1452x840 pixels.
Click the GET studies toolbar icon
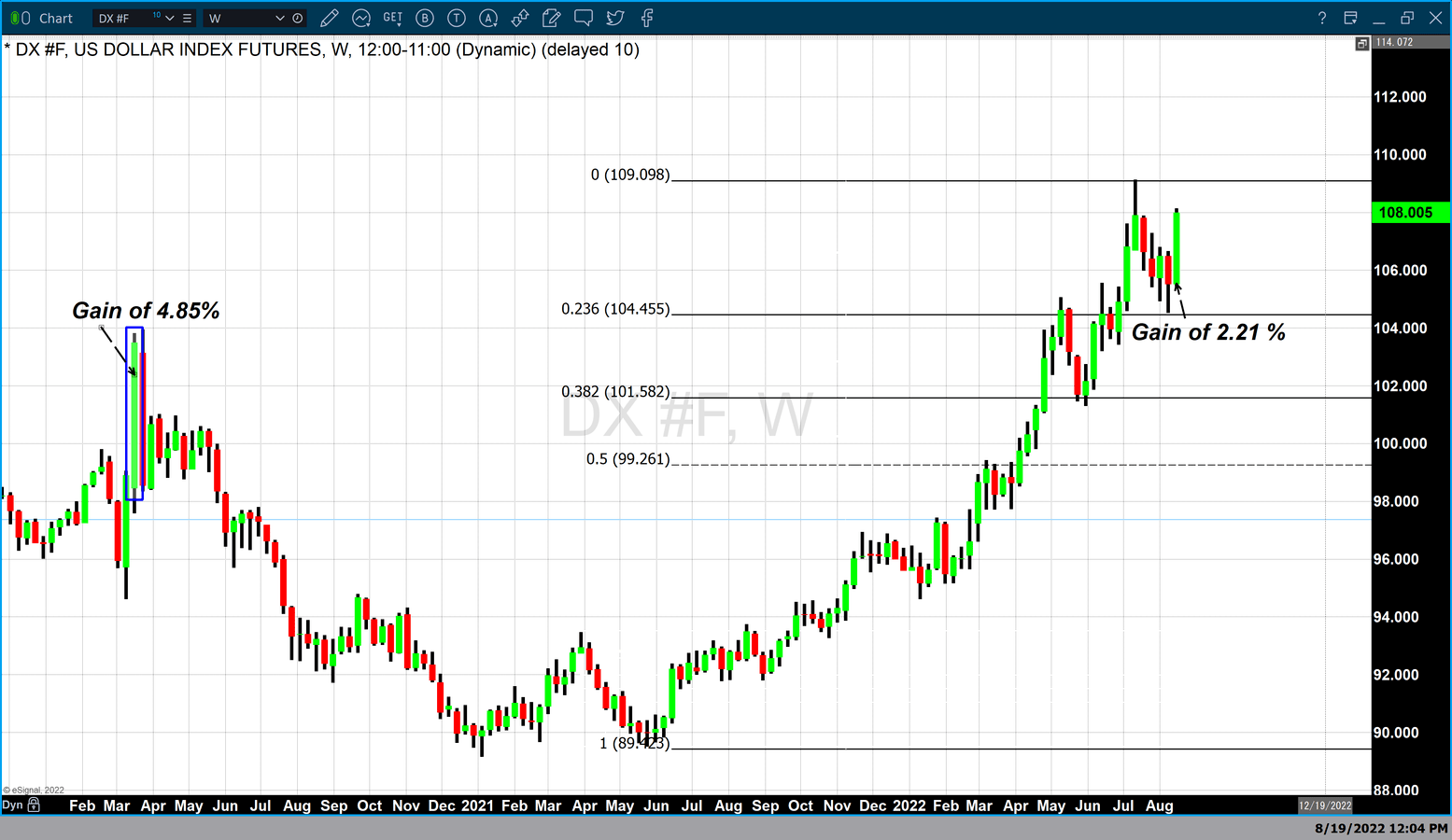click(x=392, y=18)
